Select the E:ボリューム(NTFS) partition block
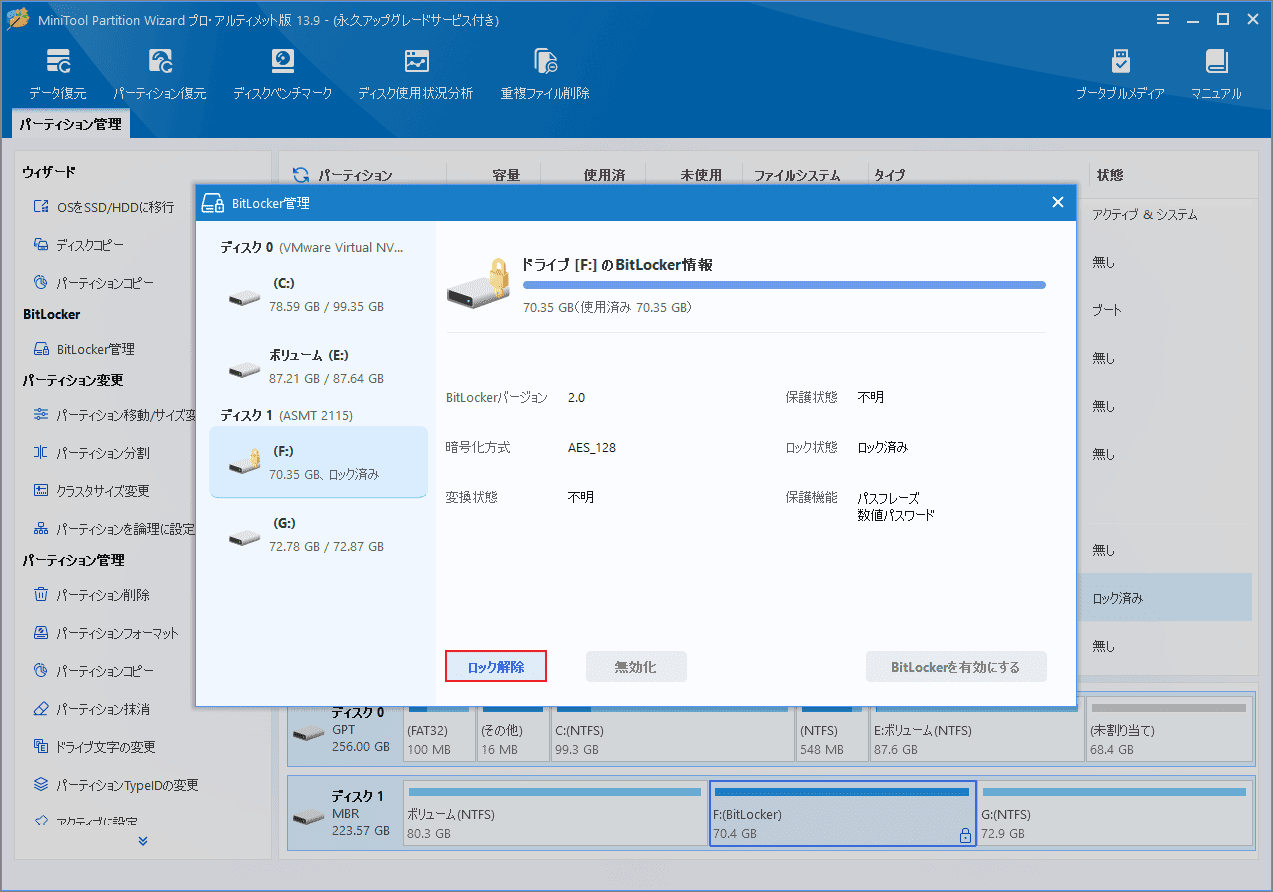1273x892 pixels. (x=975, y=728)
